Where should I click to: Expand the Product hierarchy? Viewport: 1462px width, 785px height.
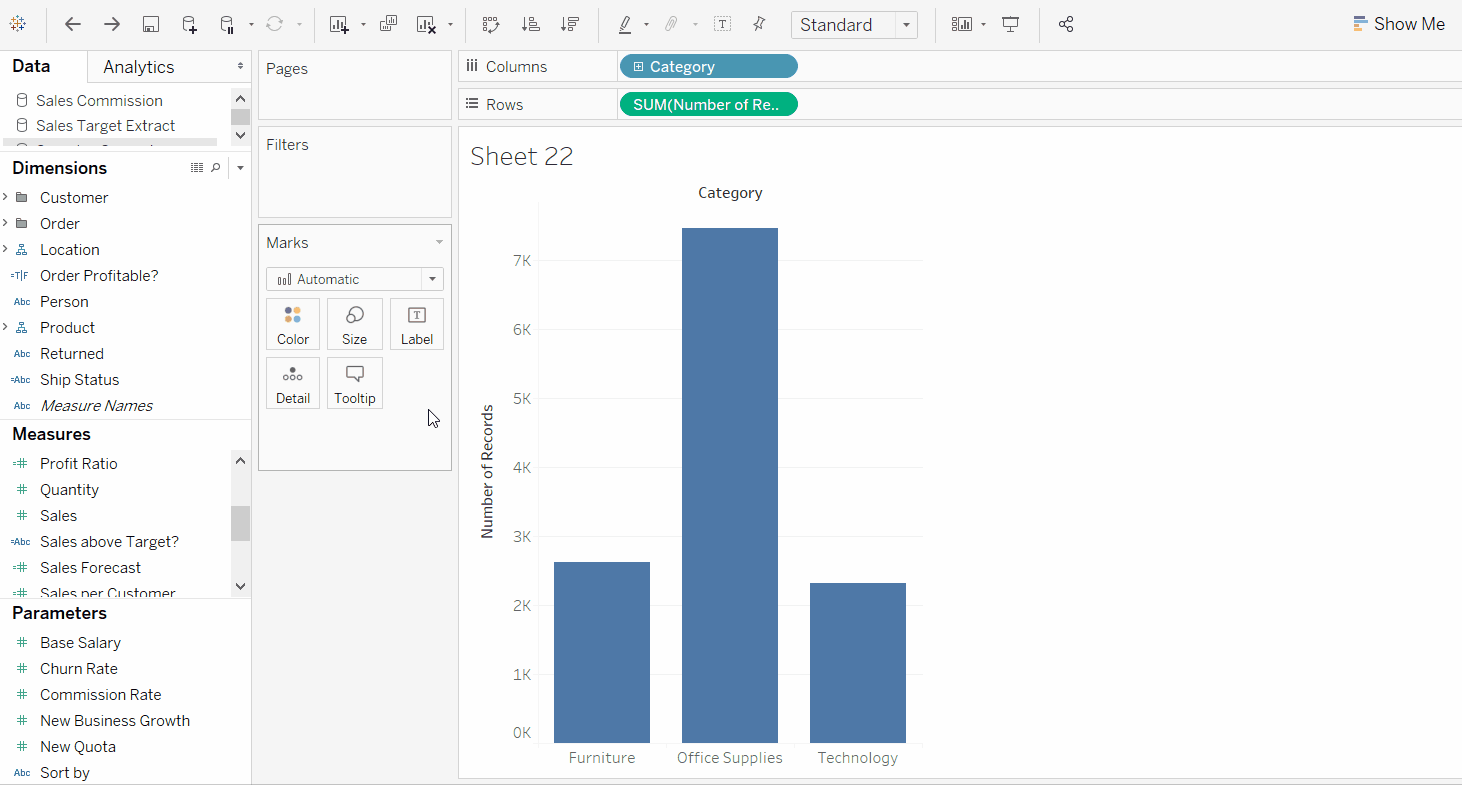pos(6,327)
